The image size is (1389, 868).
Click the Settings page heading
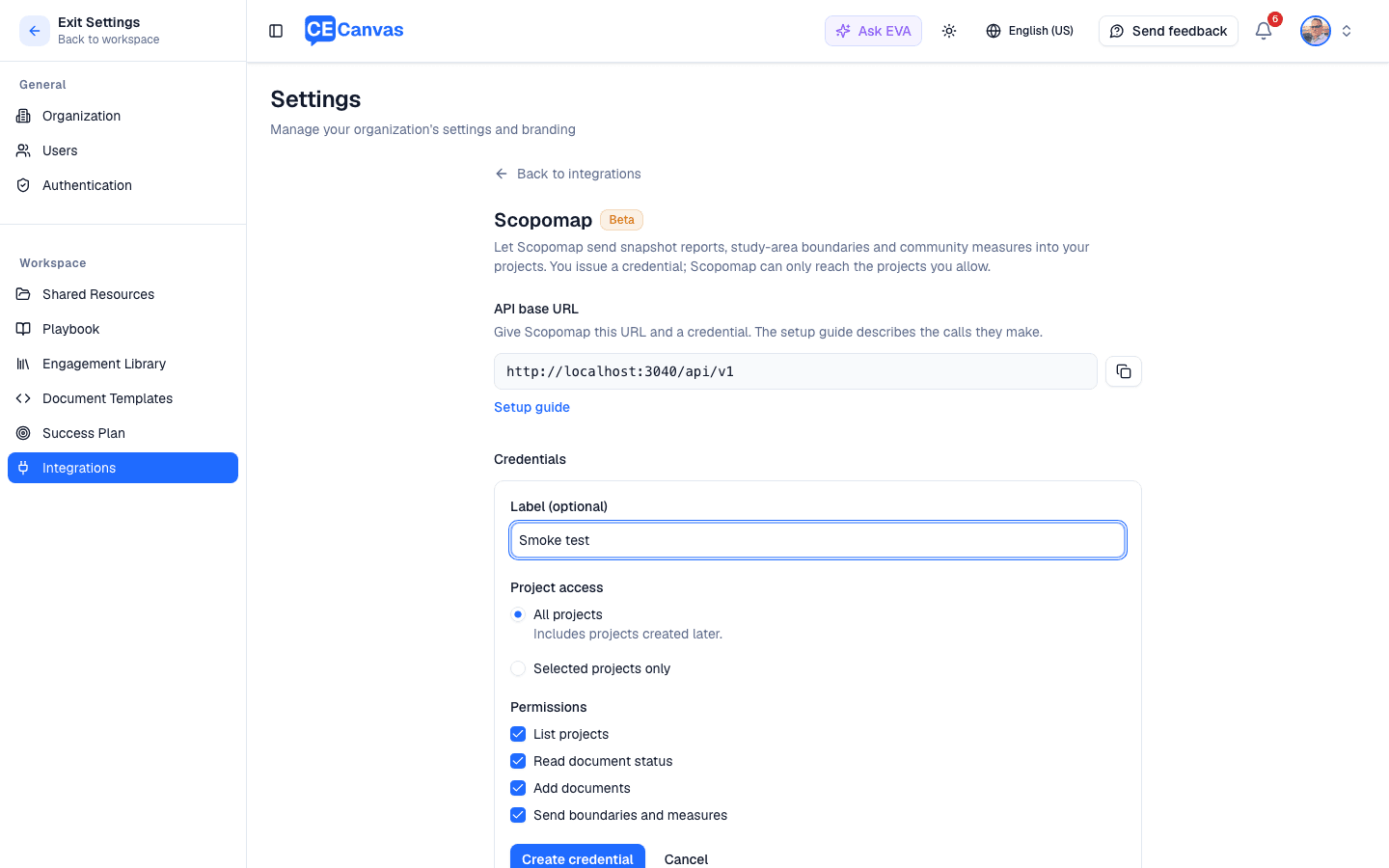click(315, 99)
